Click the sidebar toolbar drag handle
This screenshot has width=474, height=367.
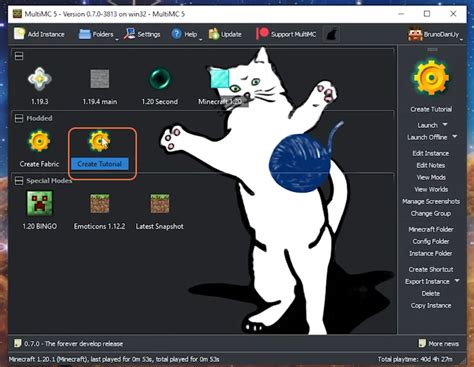pyautogui.click(x=432, y=49)
